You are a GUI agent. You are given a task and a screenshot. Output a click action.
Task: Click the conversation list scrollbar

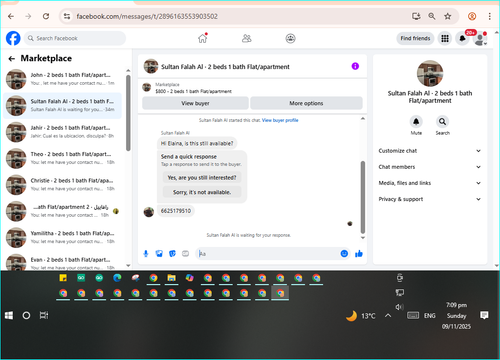coord(128,113)
